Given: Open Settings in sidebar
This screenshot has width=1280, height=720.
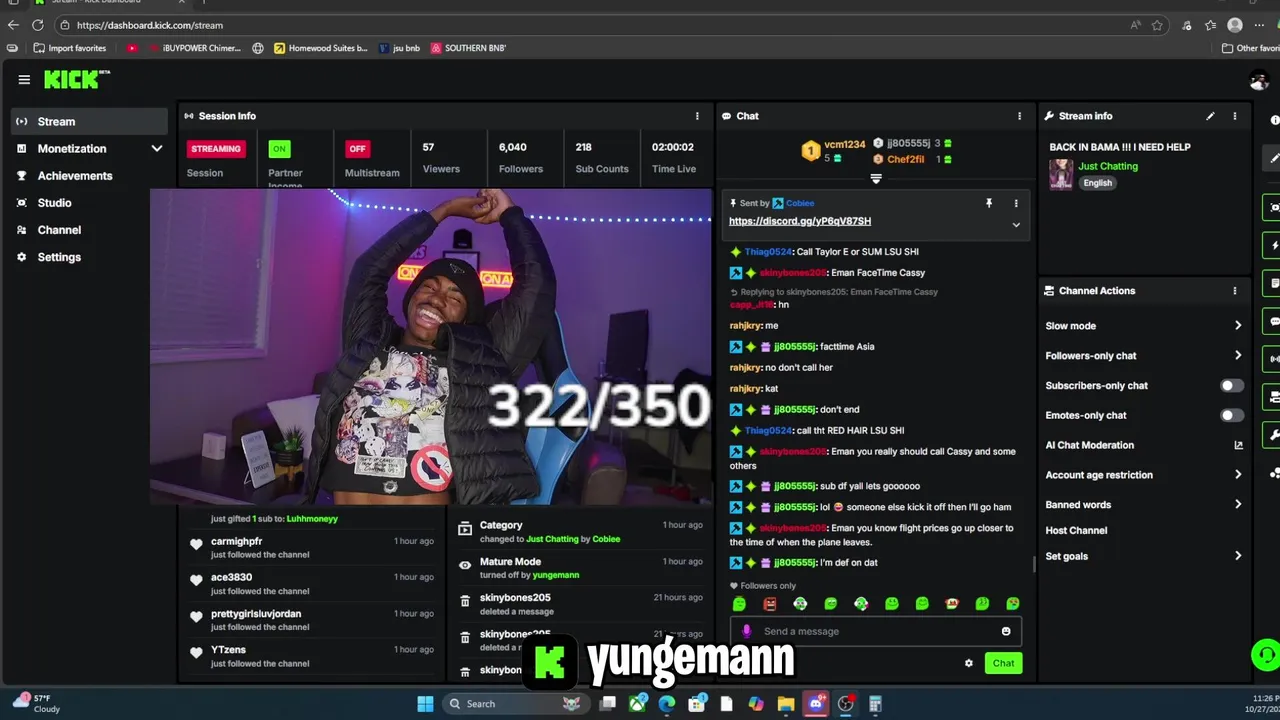Looking at the screenshot, I should pos(59,257).
